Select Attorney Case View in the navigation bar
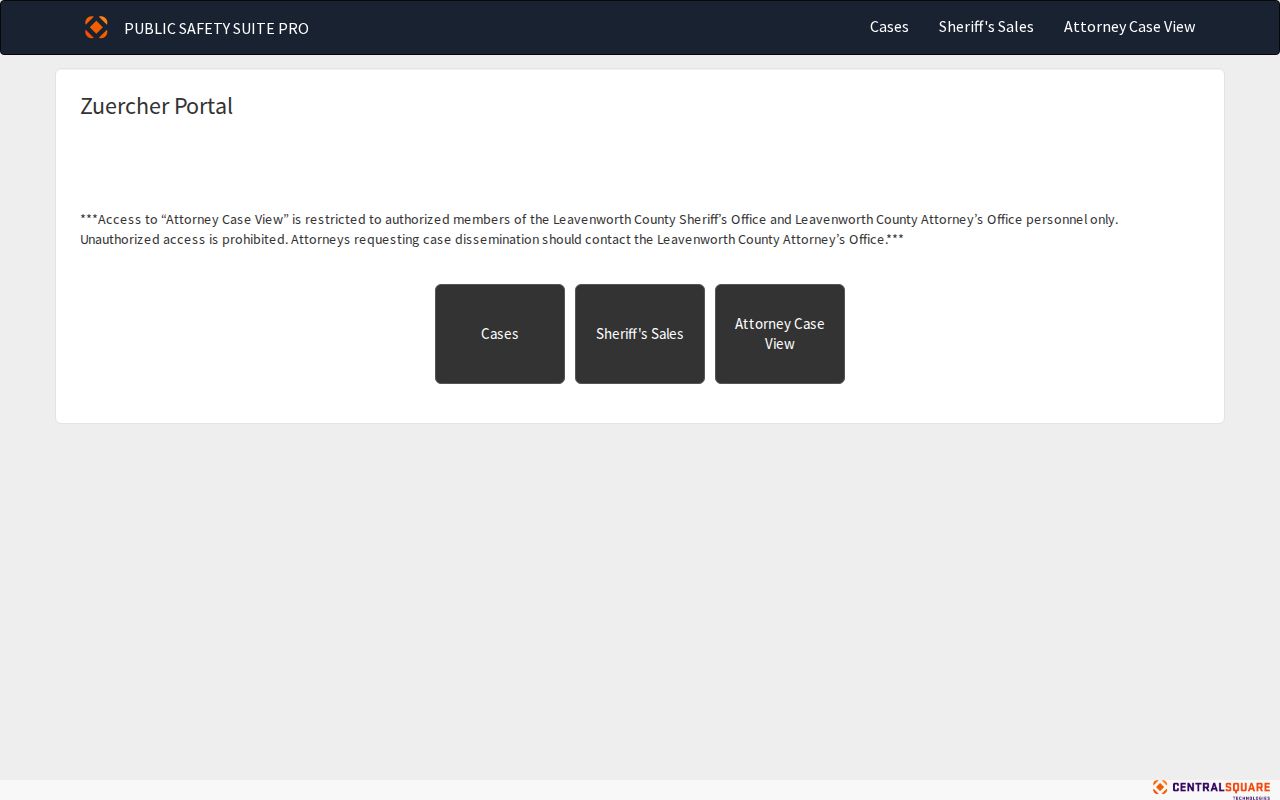Viewport: 1280px width, 800px height. point(1129,27)
